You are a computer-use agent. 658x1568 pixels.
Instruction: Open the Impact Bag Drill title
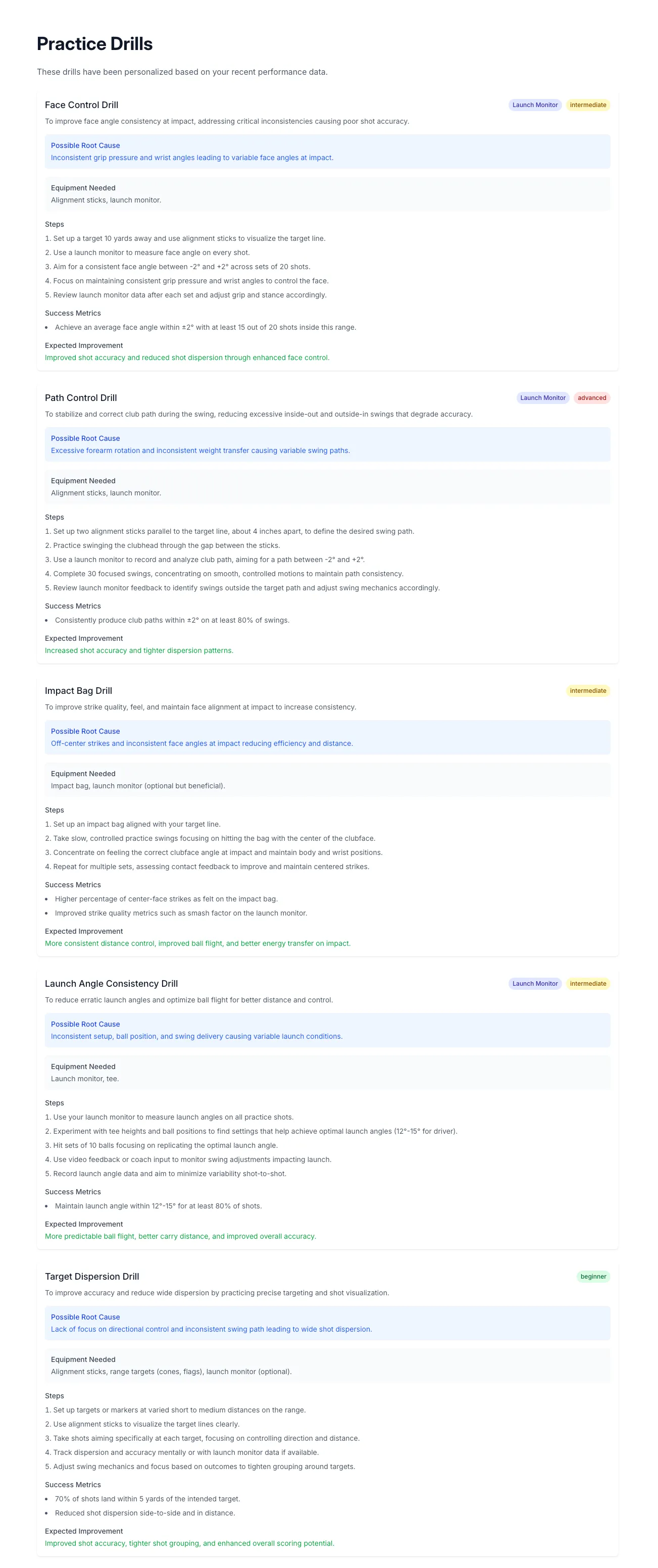[x=78, y=690]
